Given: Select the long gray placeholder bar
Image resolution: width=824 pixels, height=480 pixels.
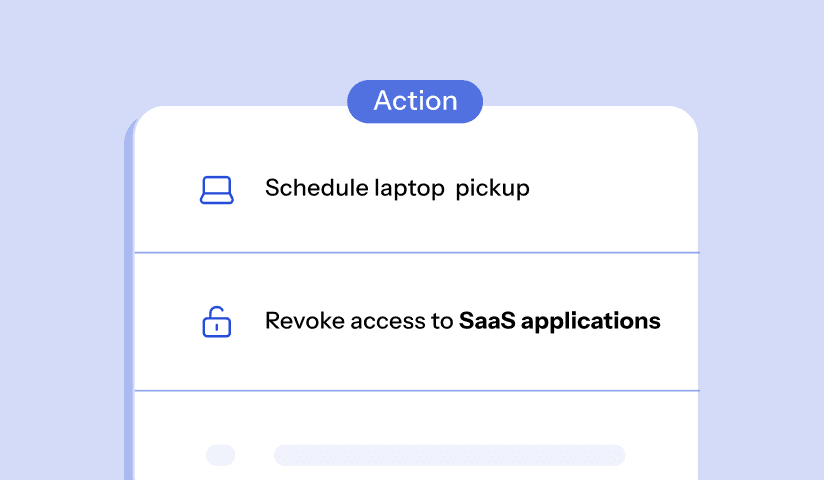Looking at the screenshot, I should click(449, 455).
